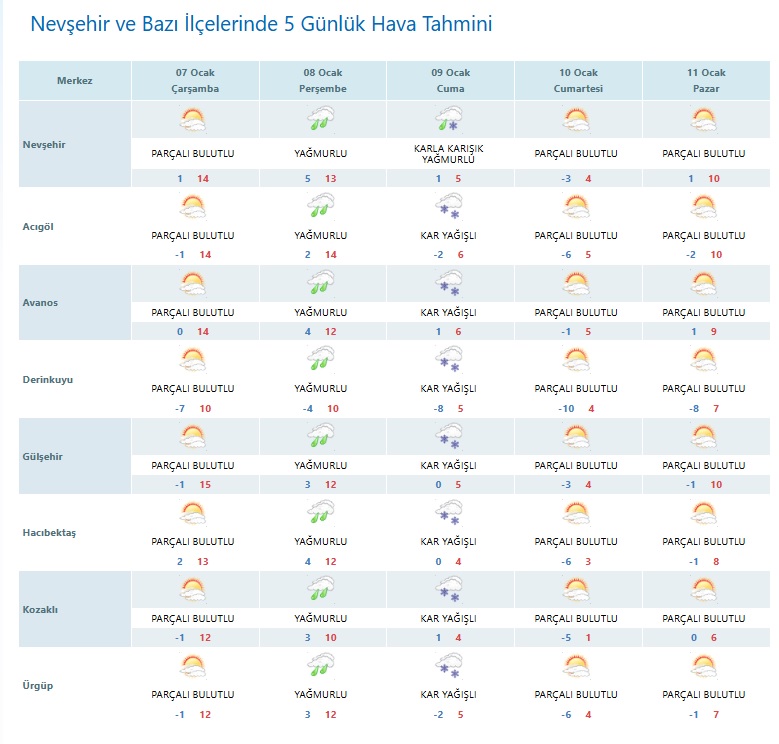Select the 07 Ocak Çarşamba column header
This screenshot has height=744, width=779.
[196, 80]
